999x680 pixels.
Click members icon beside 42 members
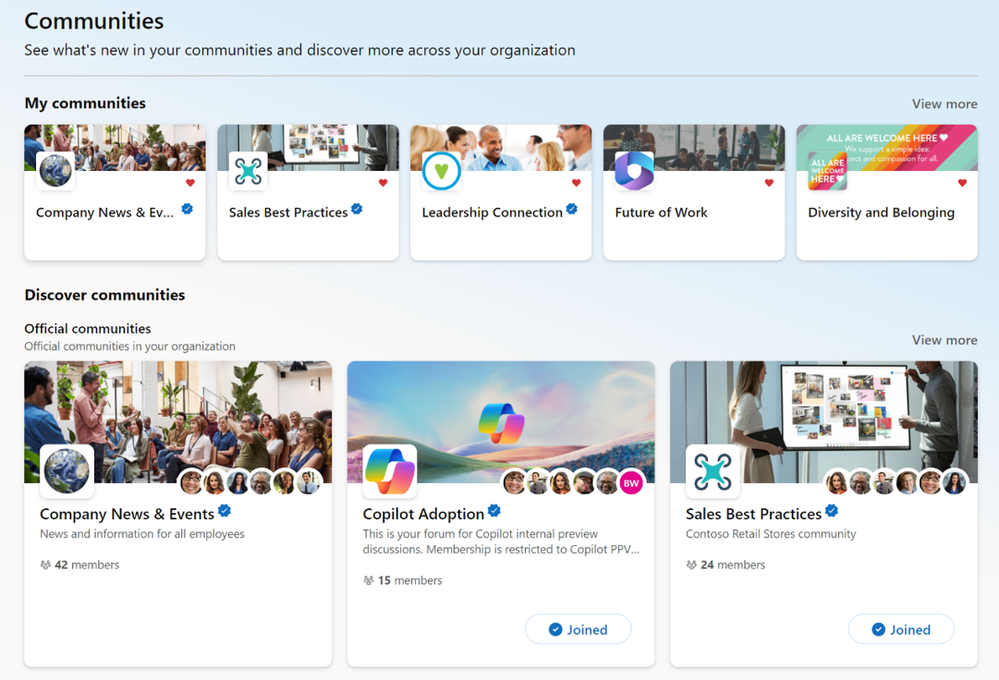(x=45, y=565)
